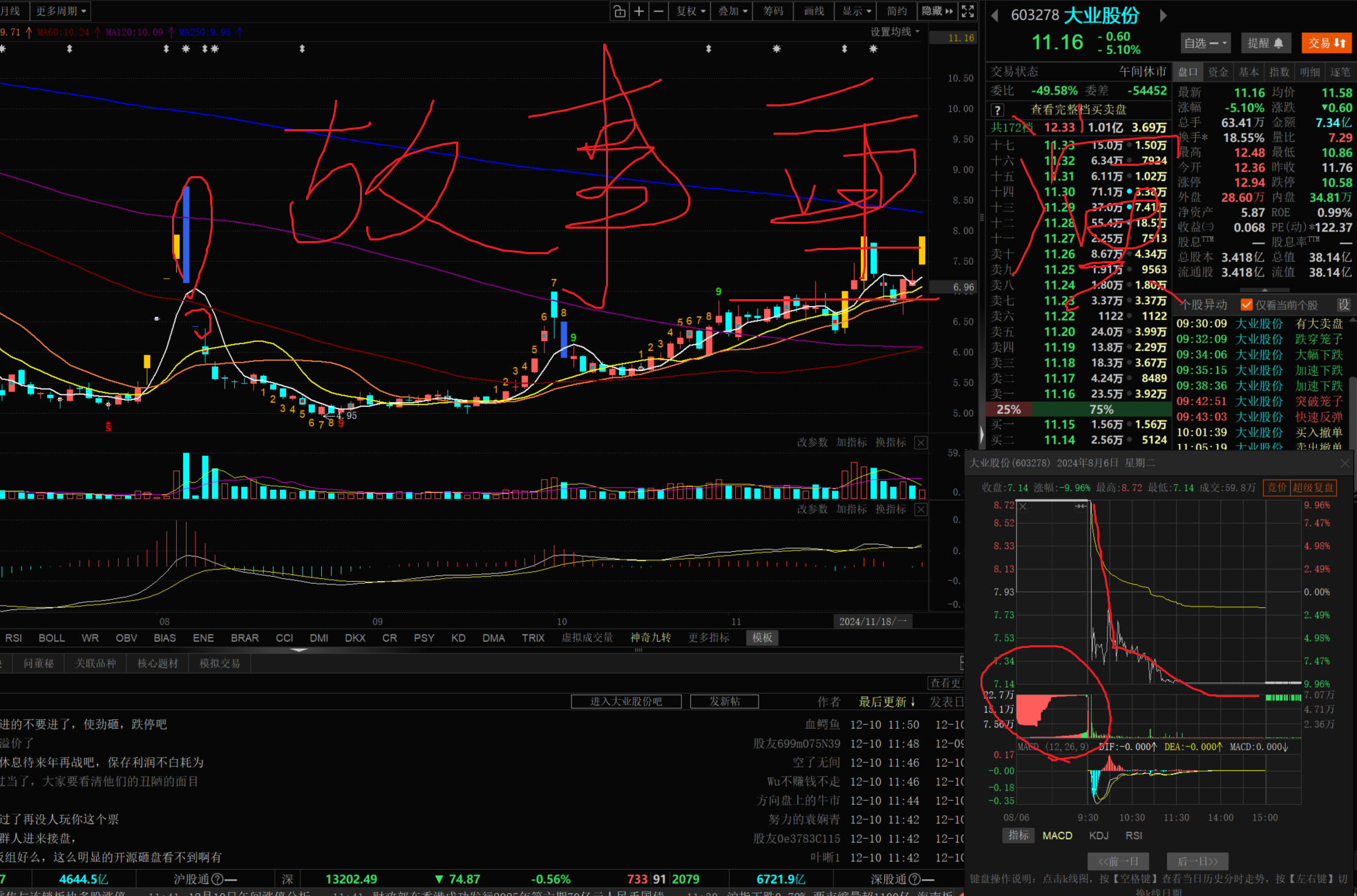
Task: Toggle 竞价 option in intraday popup
Action: point(1277,488)
